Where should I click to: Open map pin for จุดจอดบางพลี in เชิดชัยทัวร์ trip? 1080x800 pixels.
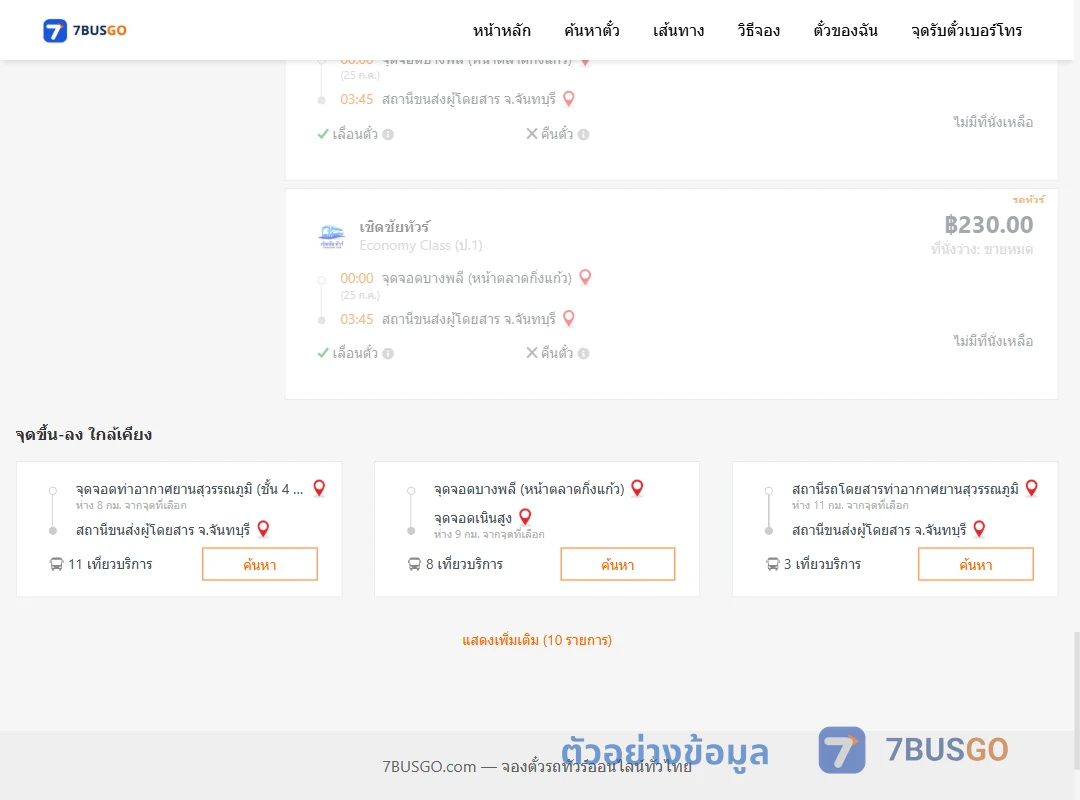click(x=585, y=277)
